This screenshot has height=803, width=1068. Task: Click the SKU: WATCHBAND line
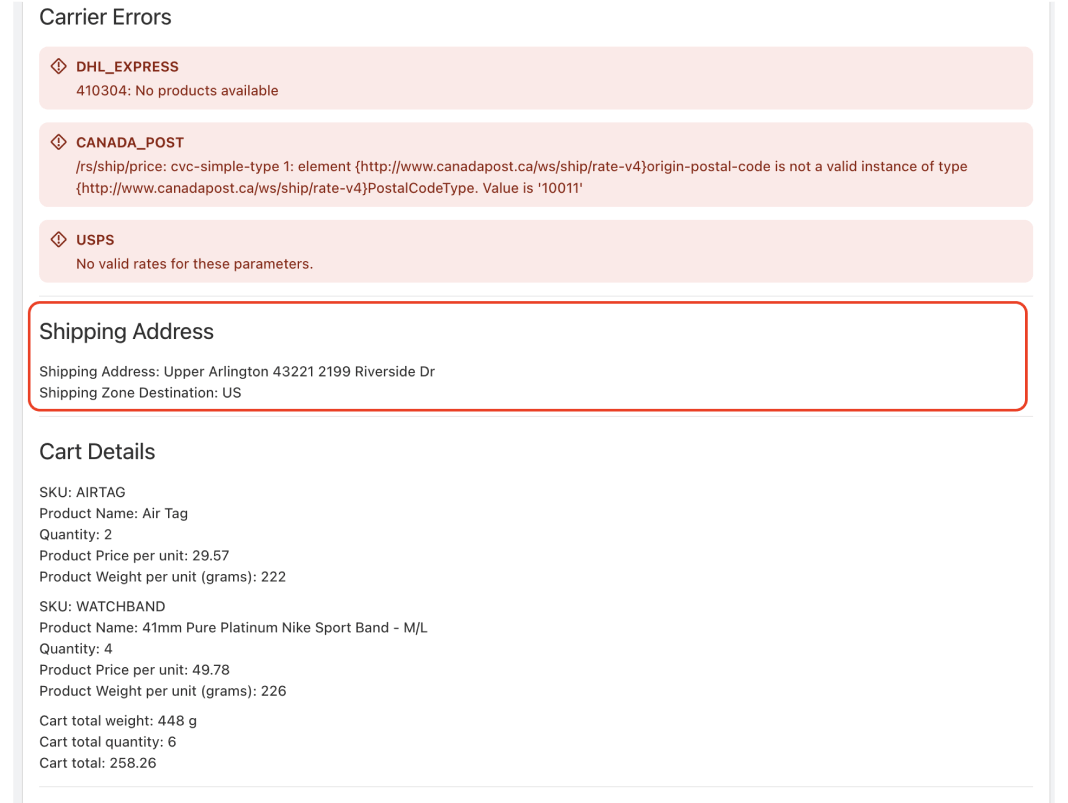point(102,606)
